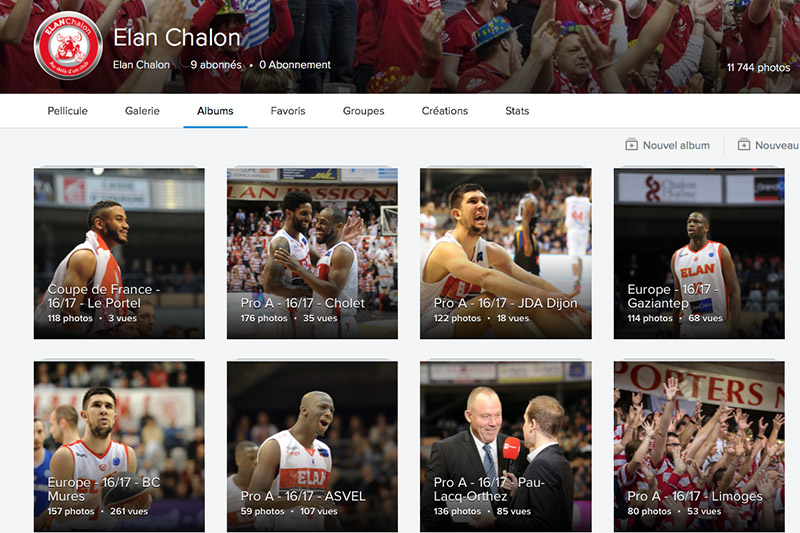The image size is (800, 533).
Task: Open the Pellicule tab
Action: pos(67,111)
